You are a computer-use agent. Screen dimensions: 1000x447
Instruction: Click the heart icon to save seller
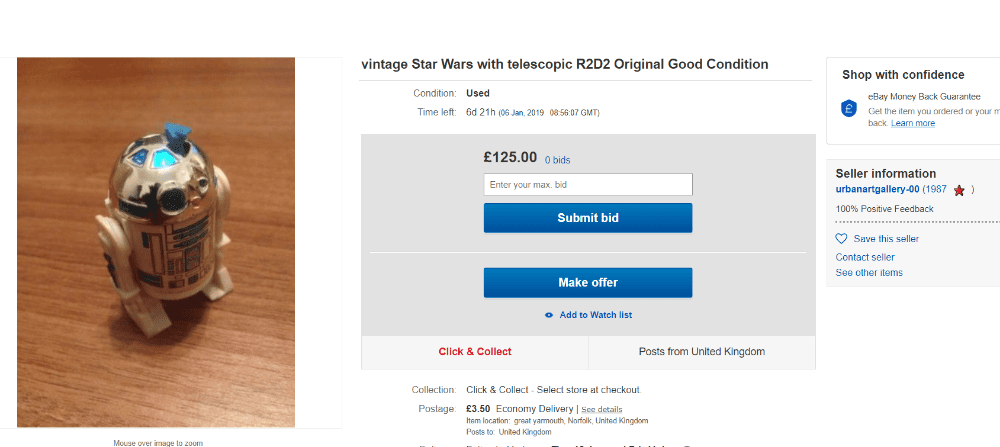point(841,239)
